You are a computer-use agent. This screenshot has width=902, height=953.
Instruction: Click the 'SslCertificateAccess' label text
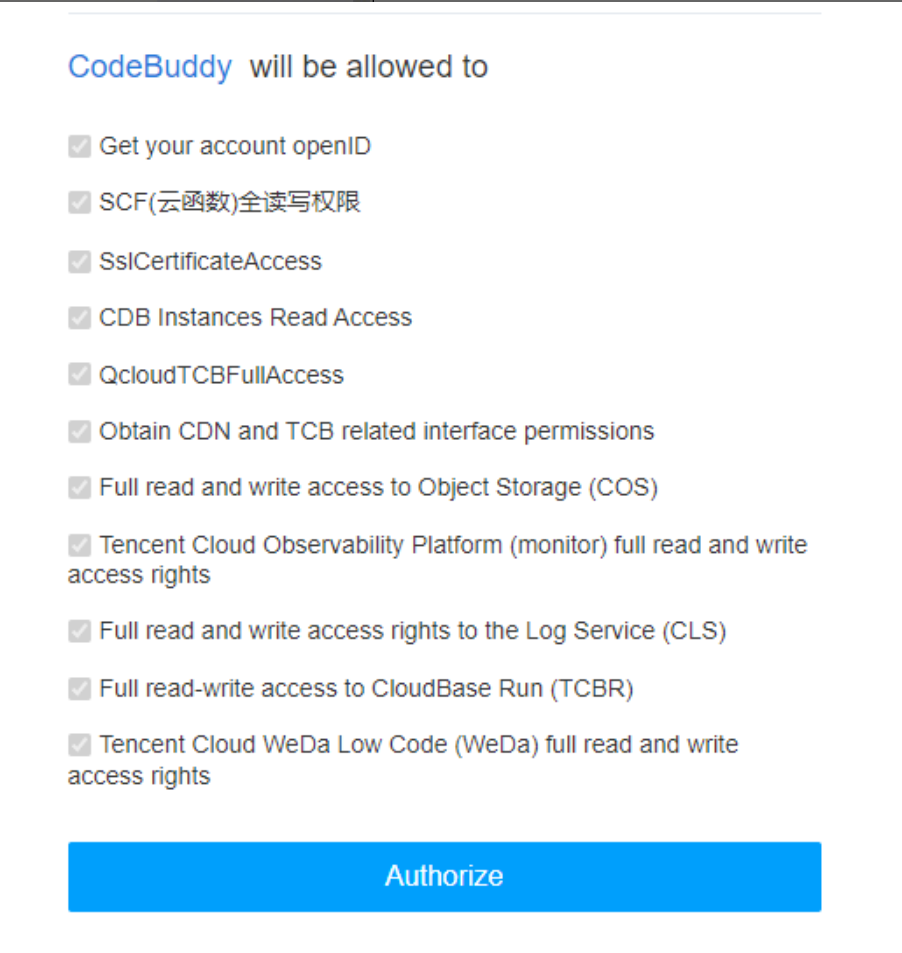click(x=210, y=262)
